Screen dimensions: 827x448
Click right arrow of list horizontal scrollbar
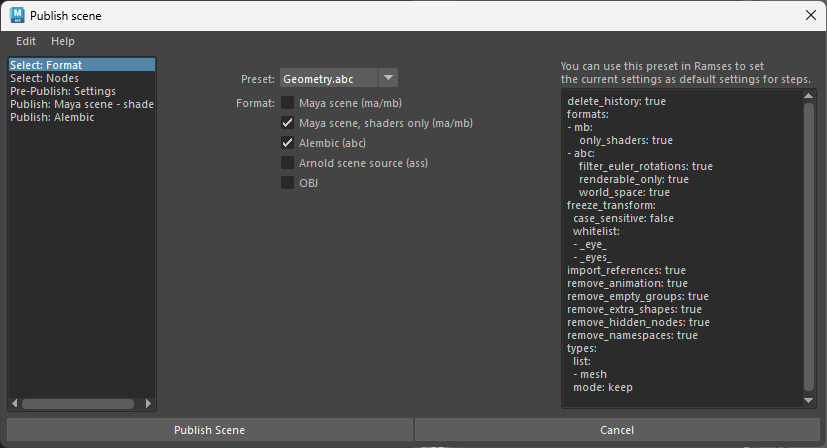(x=148, y=404)
